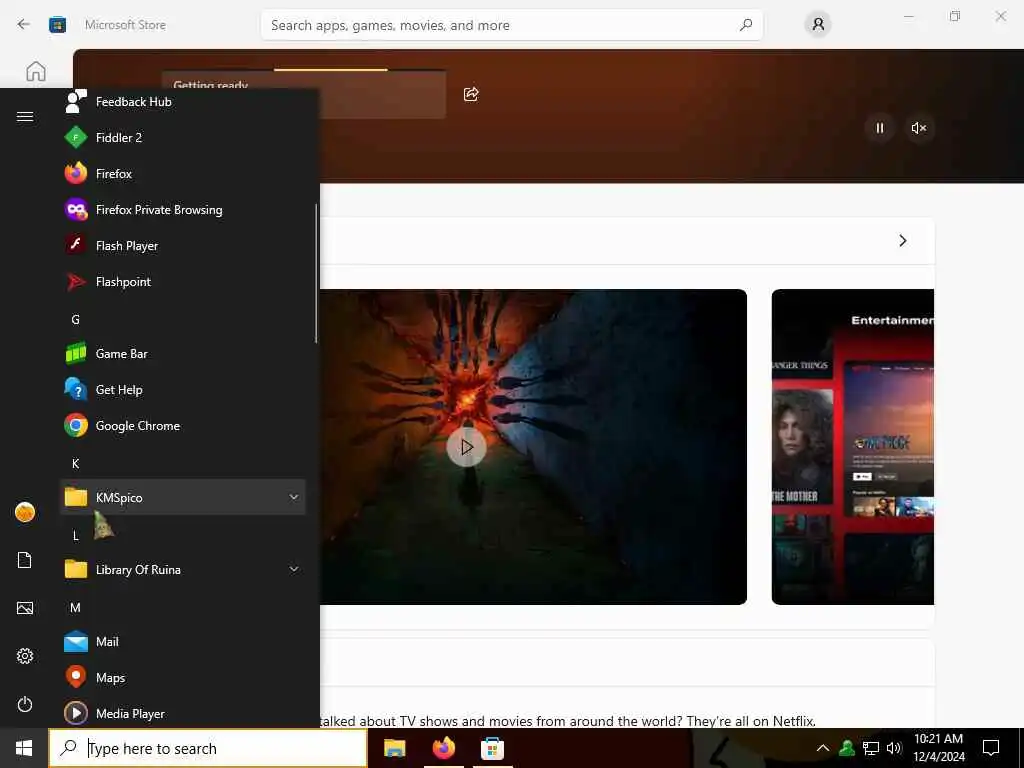The width and height of the screenshot is (1024, 768).
Task: Click the K letter section header
Action: click(x=76, y=463)
